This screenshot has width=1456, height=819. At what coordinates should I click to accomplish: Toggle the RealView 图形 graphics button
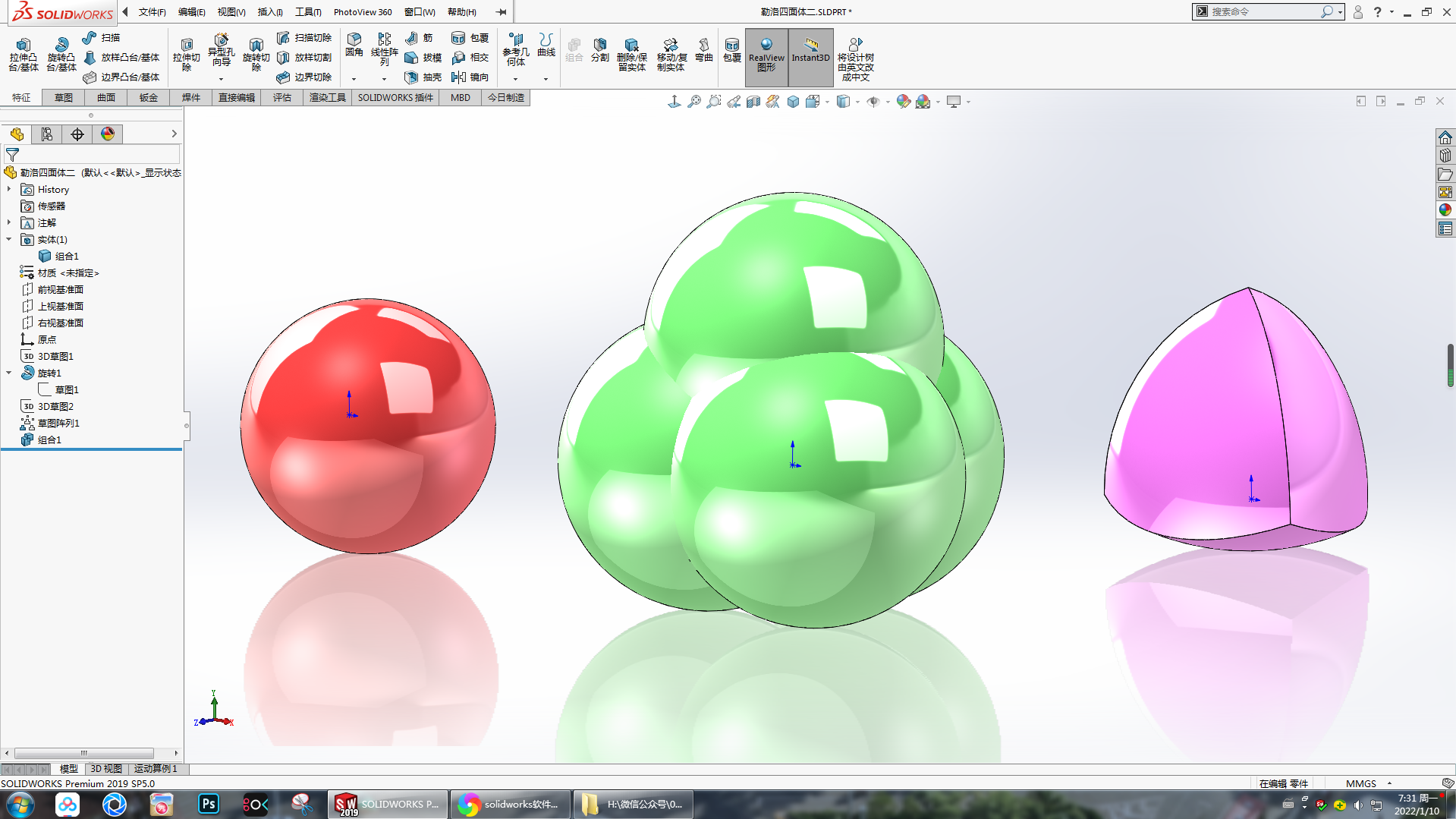[x=766, y=57]
